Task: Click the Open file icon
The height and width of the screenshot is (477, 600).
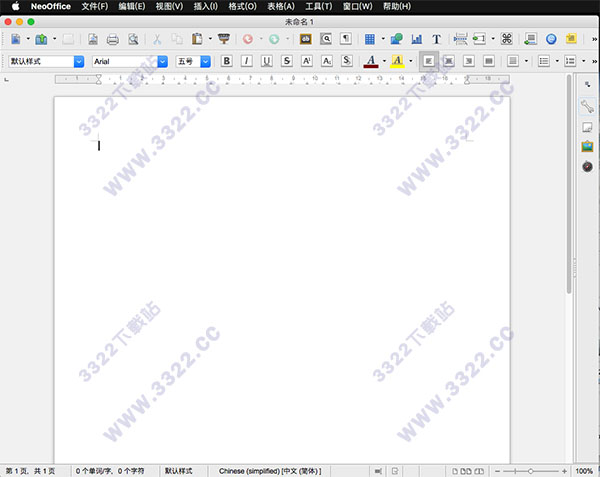Action: (41, 39)
